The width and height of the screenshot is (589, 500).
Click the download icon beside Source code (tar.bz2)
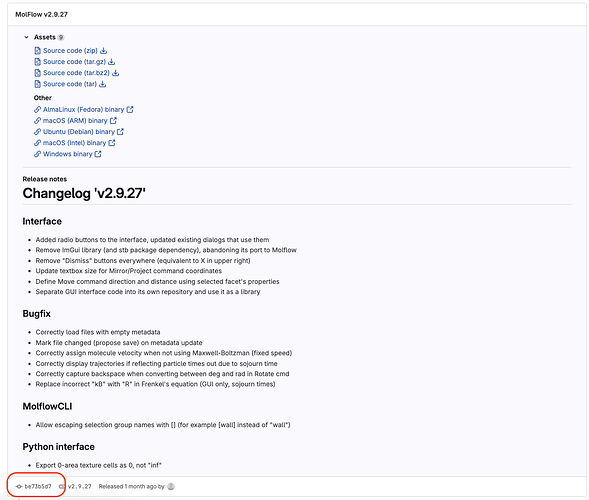(116, 73)
